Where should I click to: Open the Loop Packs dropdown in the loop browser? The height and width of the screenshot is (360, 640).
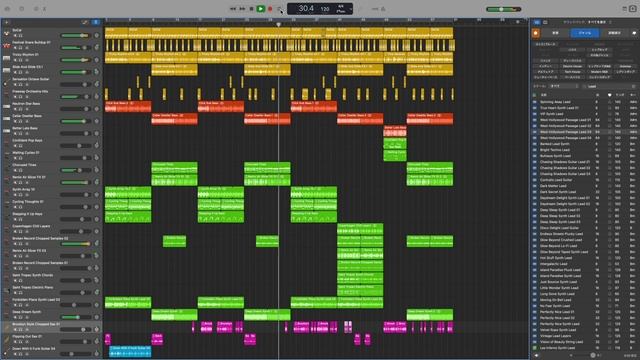pyautogui.click(x=587, y=22)
